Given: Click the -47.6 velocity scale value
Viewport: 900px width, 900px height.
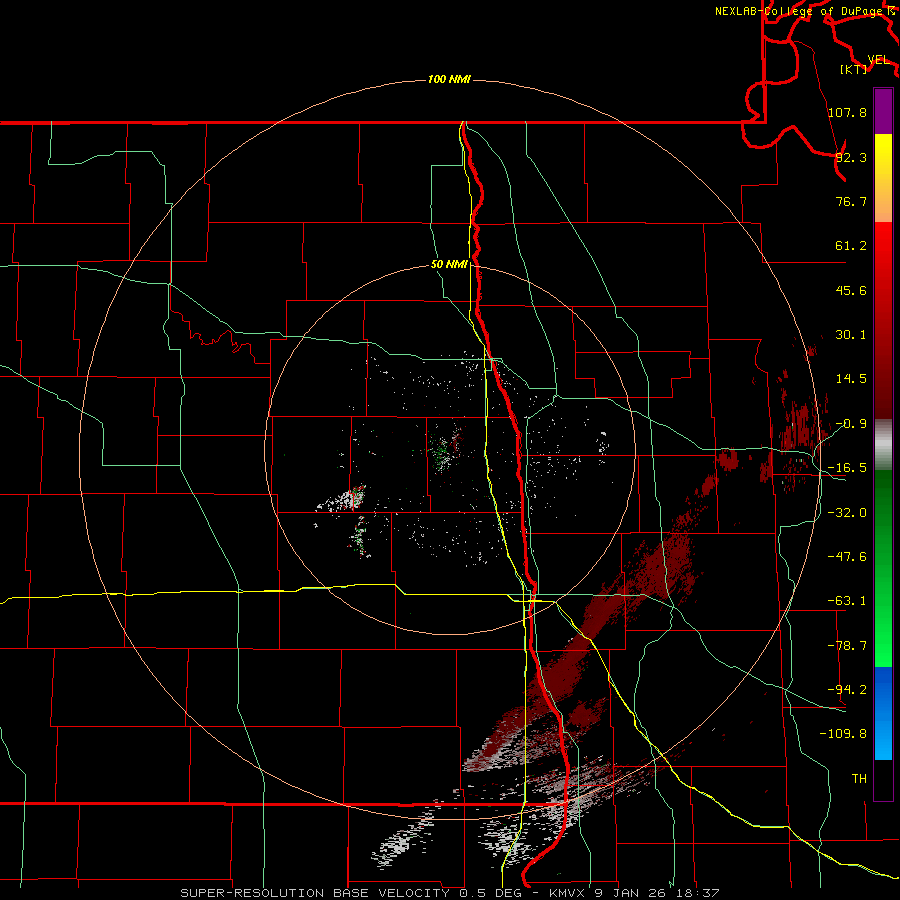Looking at the screenshot, I should [x=847, y=556].
